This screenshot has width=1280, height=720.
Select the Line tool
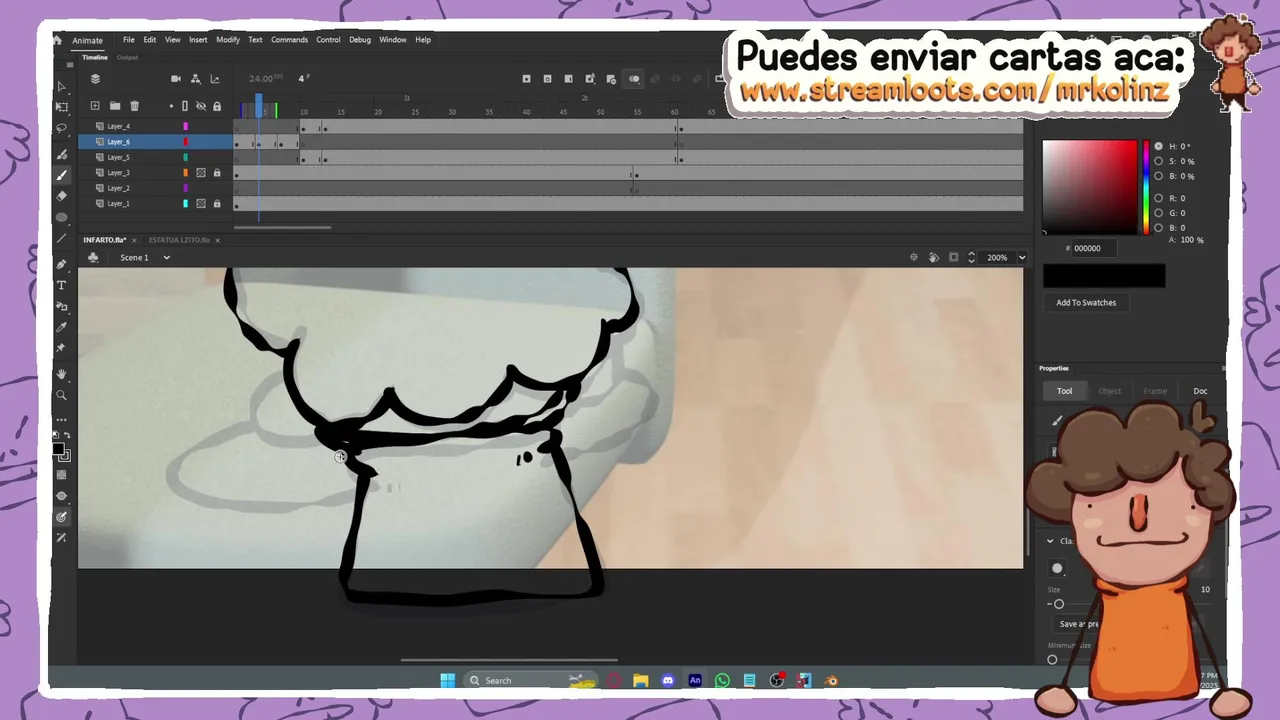(61, 239)
